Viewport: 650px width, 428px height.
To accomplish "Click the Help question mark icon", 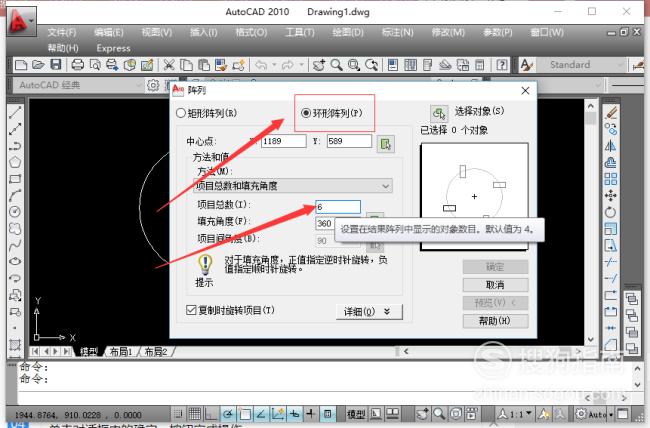I will click(x=502, y=65).
